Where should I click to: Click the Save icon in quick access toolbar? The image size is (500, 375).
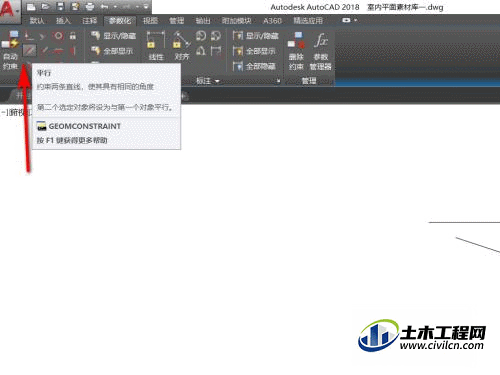pos(60,6)
